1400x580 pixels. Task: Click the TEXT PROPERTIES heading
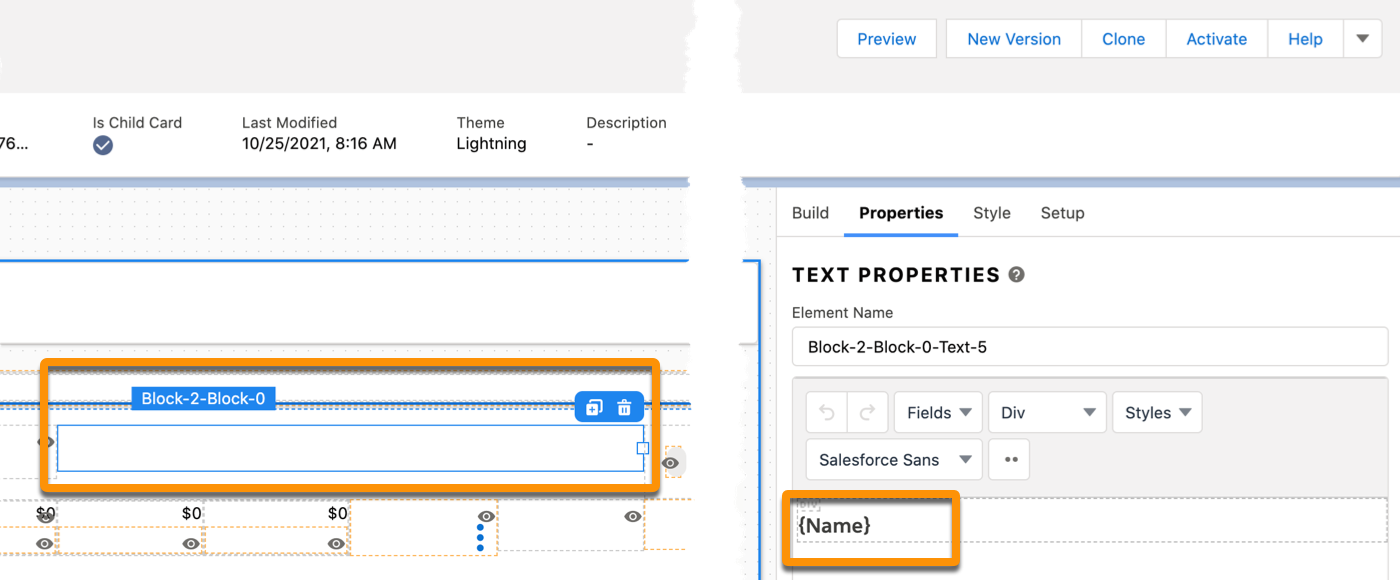pyautogui.click(x=896, y=275)
